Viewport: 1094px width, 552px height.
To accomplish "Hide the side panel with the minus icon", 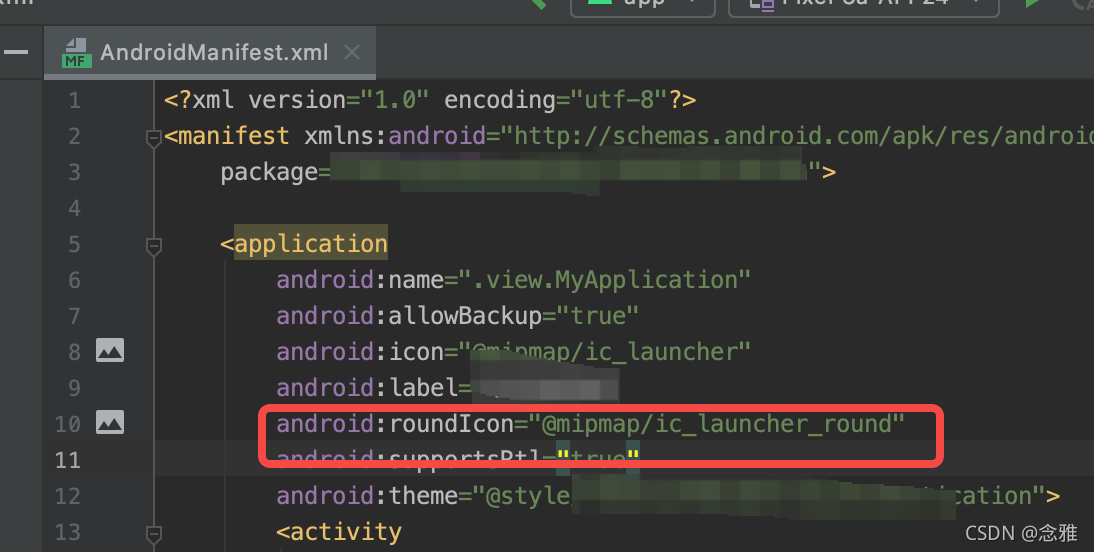I will [x=15, y=52].
